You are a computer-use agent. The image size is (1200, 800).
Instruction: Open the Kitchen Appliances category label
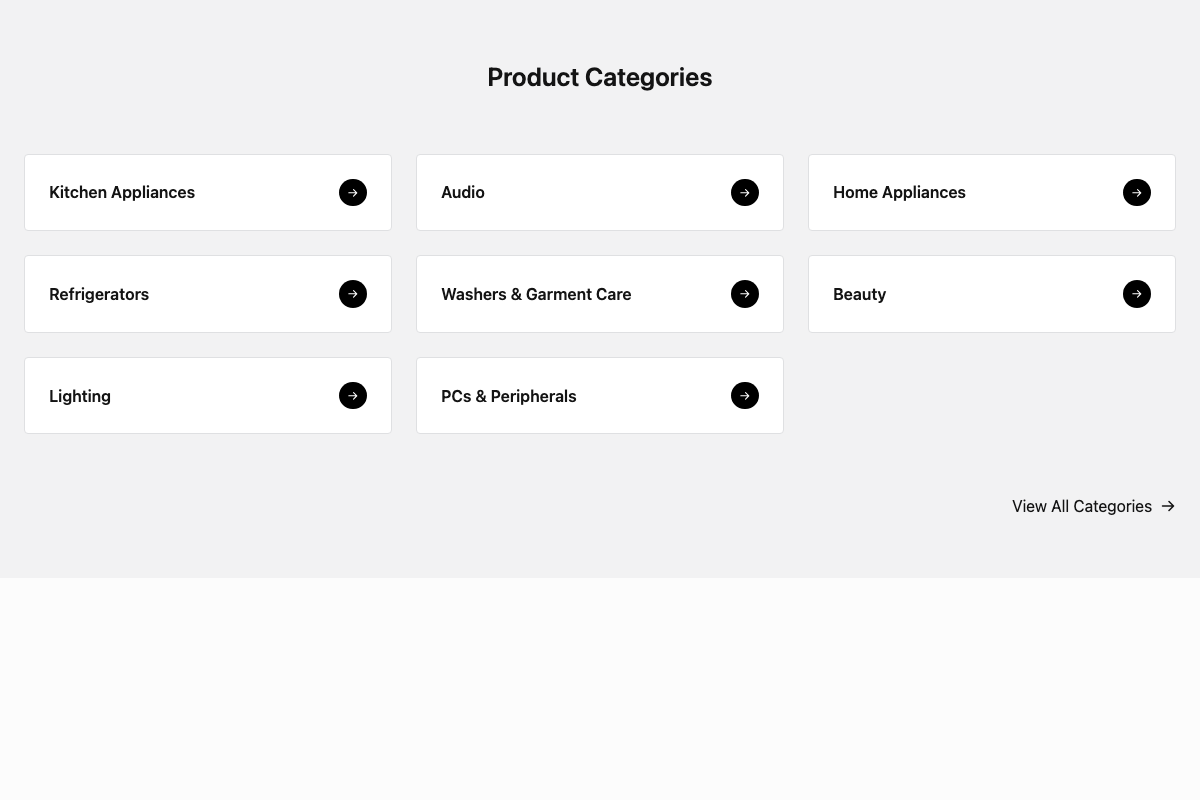[122, 192]
